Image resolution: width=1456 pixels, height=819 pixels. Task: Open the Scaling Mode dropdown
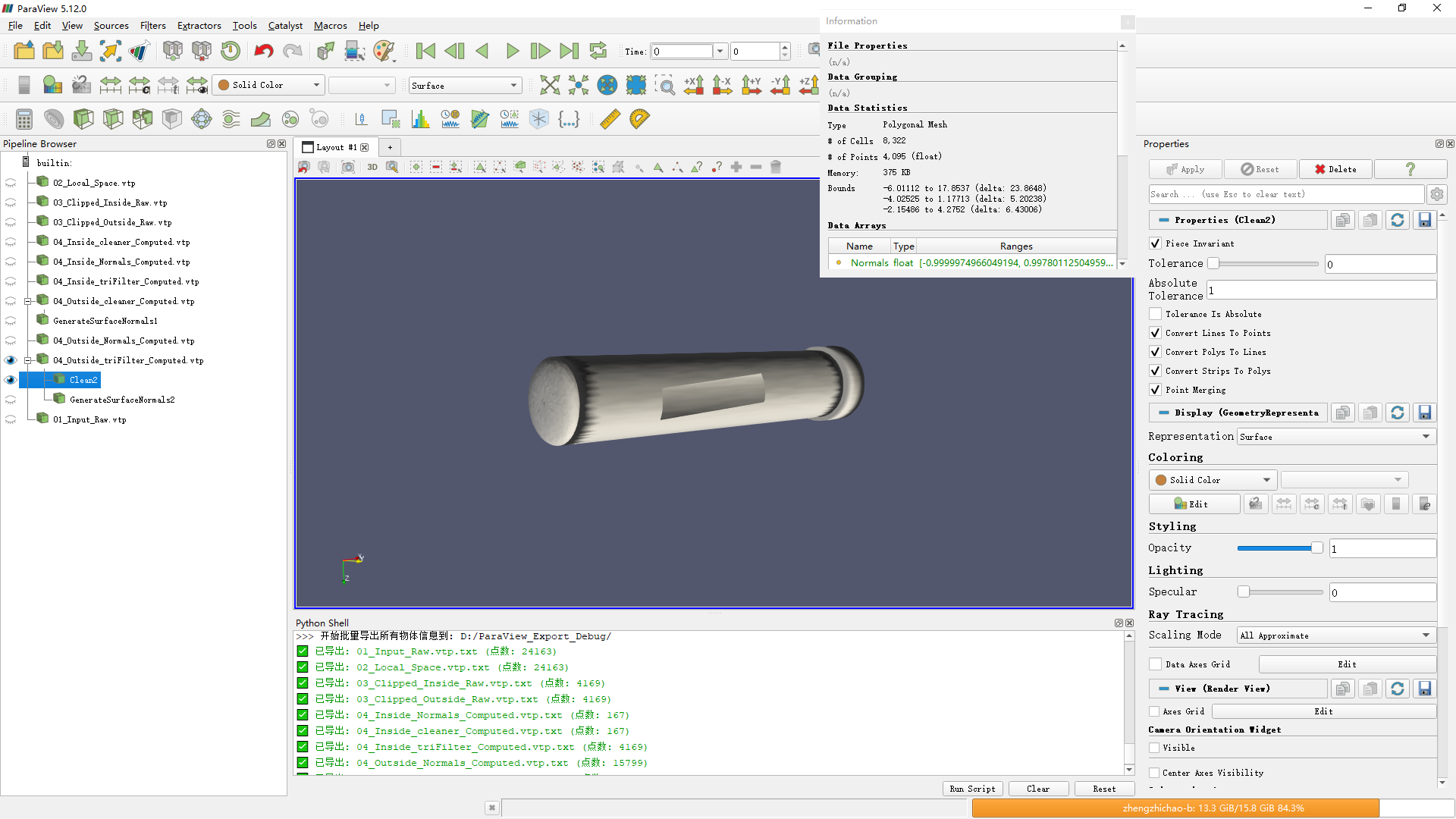point(1335,635)
